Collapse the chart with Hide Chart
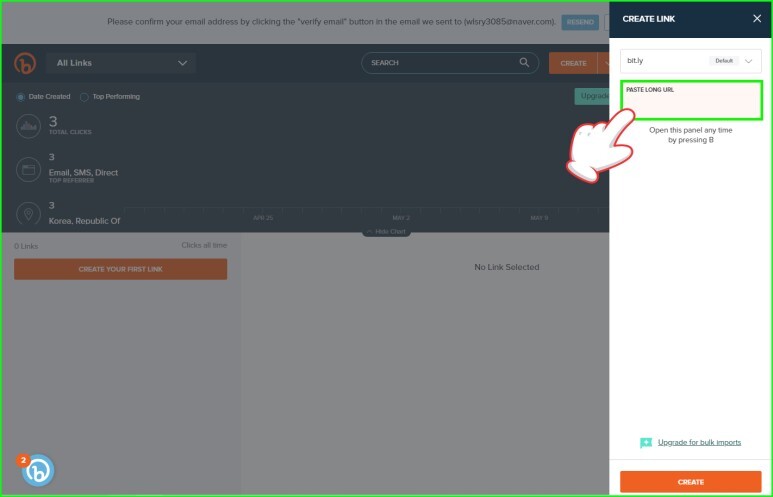 click(386, 232)
